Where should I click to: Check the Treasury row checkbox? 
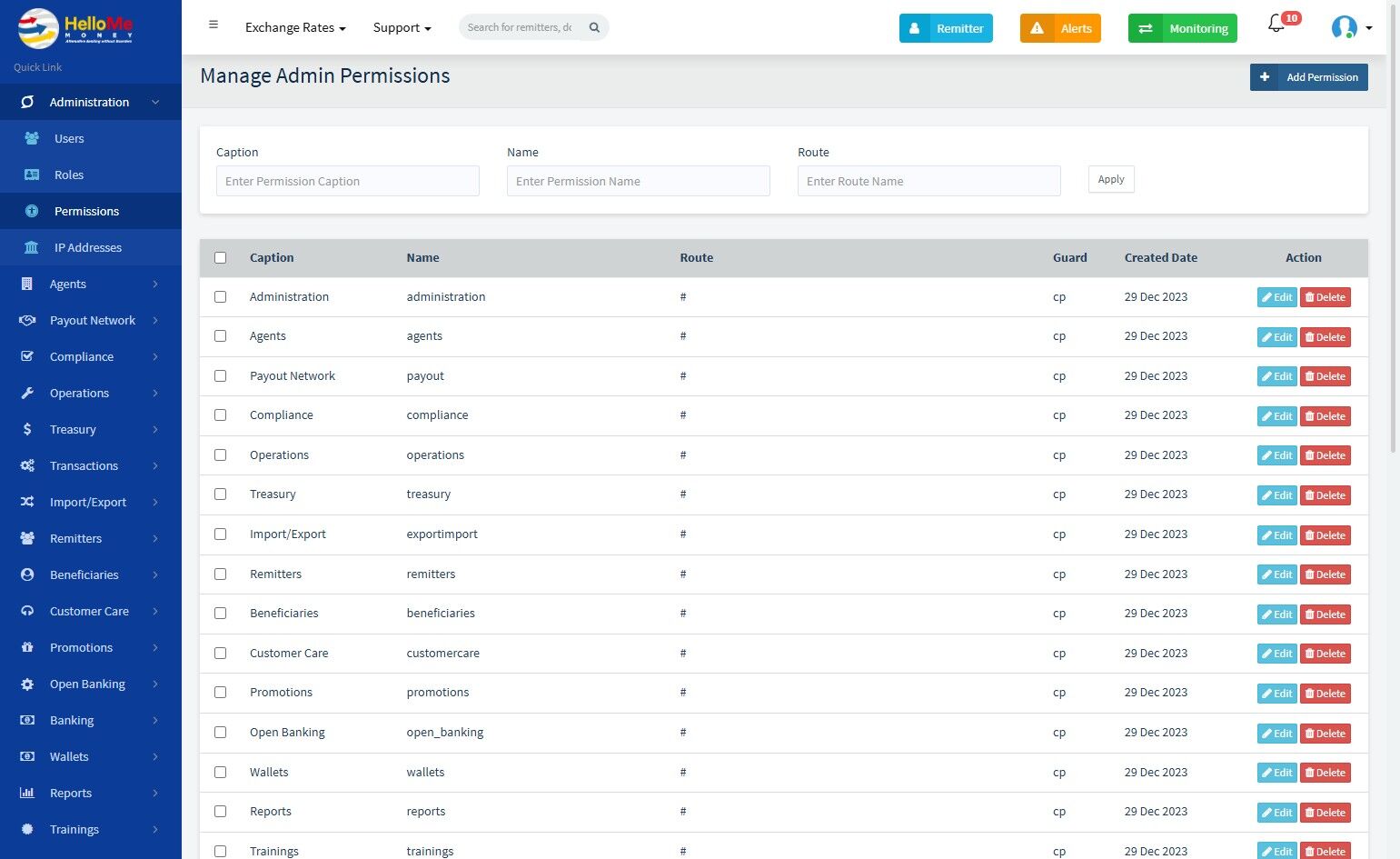click(220, 494)
